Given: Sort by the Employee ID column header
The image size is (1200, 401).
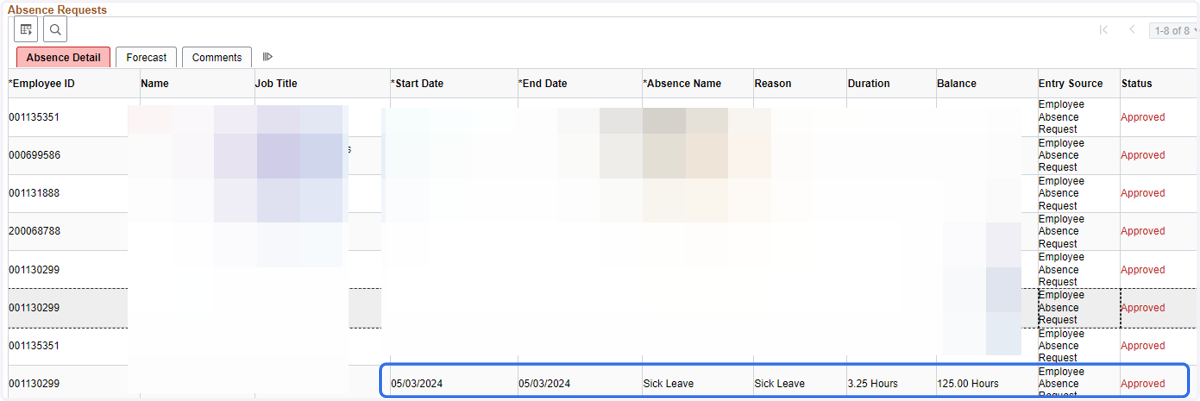Looking at the screenshot, I should click(42, 83).
